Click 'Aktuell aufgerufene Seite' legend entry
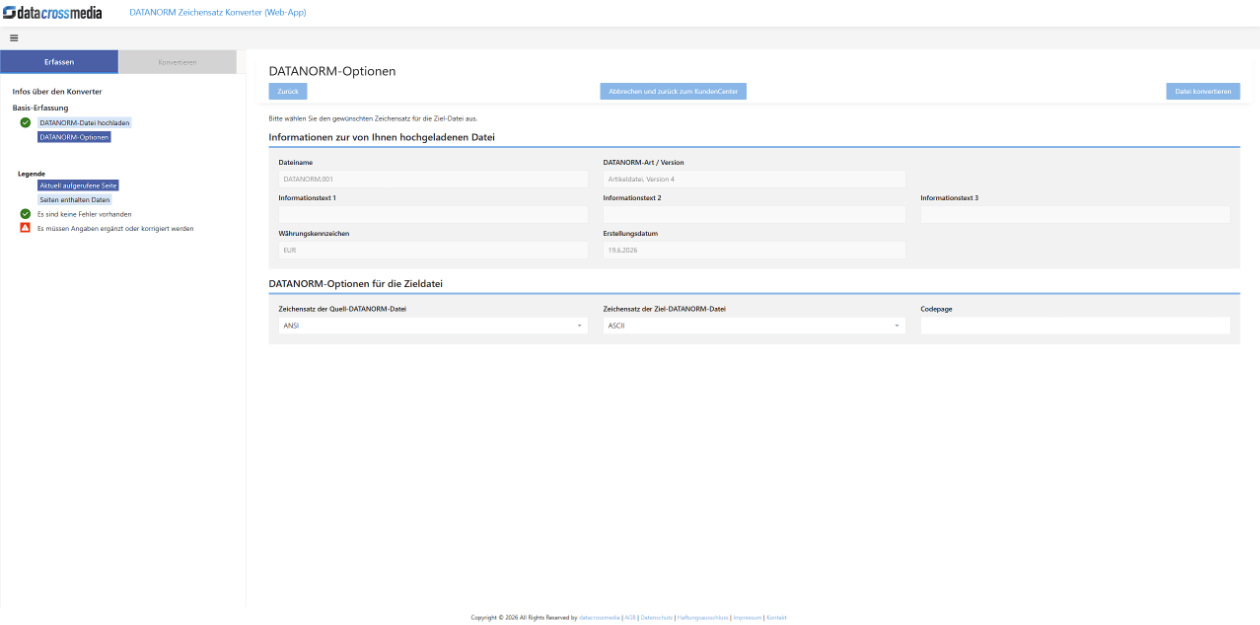This screenshot has height=625, width=1260. pyautogui.click(x=79, y=186)
